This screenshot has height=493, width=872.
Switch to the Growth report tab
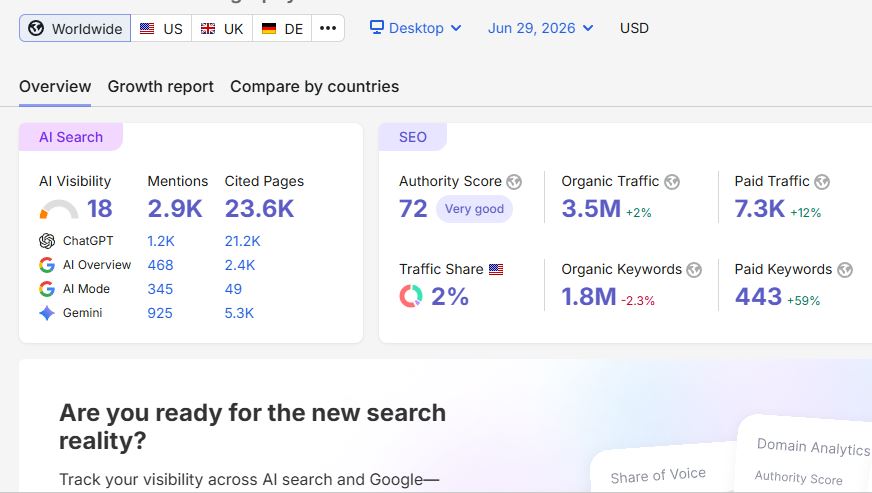(x=161, y=87)
